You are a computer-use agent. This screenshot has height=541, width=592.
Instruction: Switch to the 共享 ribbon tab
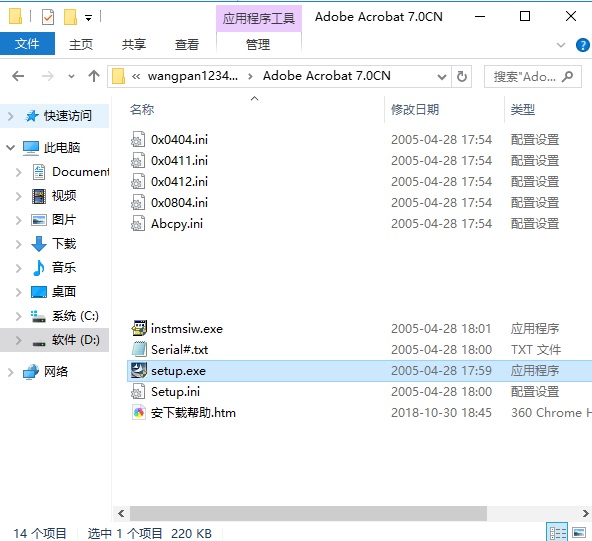pos(134,45)
